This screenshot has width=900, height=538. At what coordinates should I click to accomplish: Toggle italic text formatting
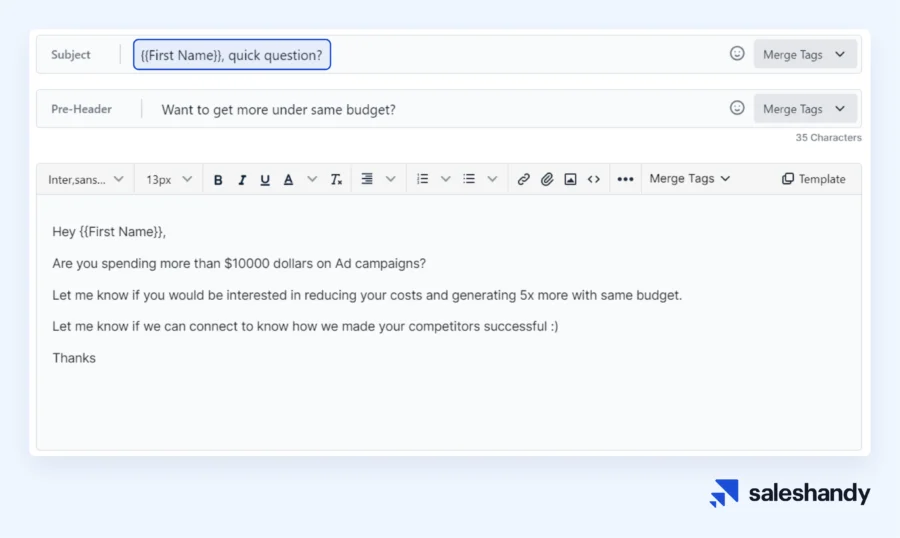(242, 180)
